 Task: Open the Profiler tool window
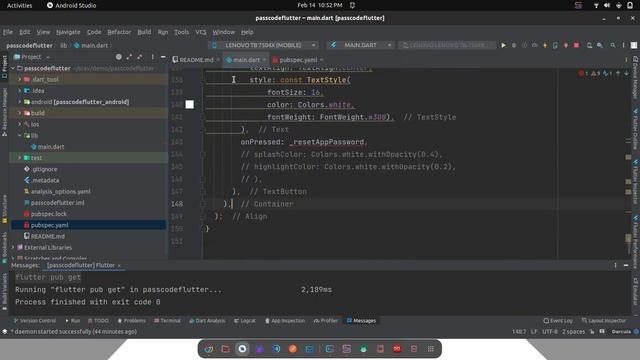pos(326,320)
